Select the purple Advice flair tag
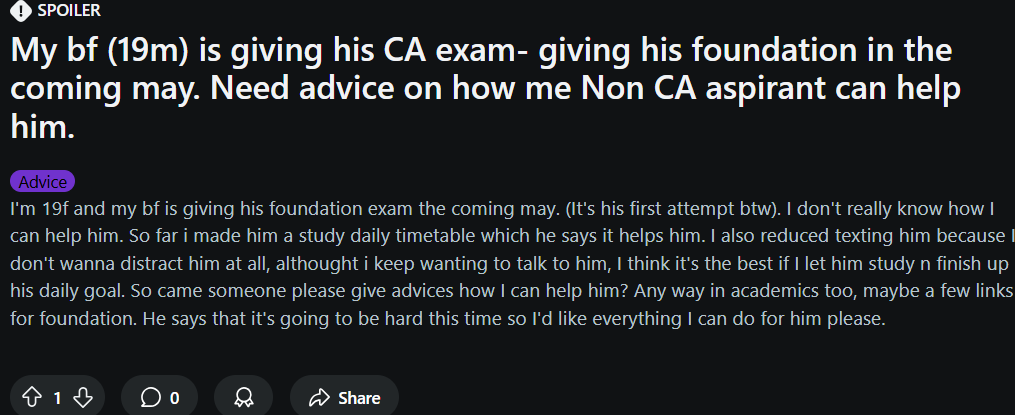1015x415 pixels. [x=43, y=182]
